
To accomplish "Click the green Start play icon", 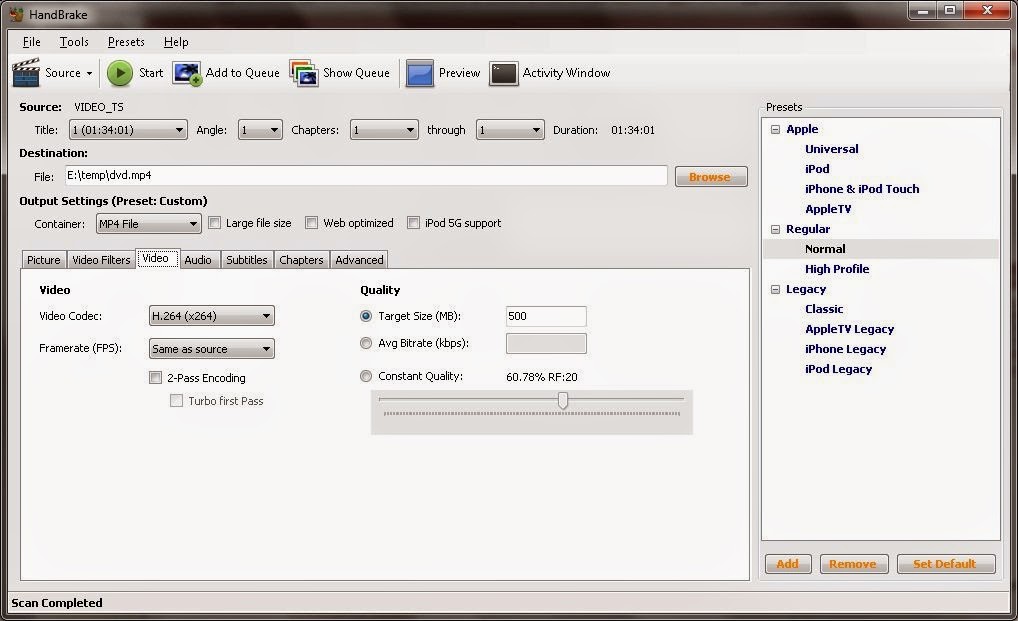I will 120,73.
